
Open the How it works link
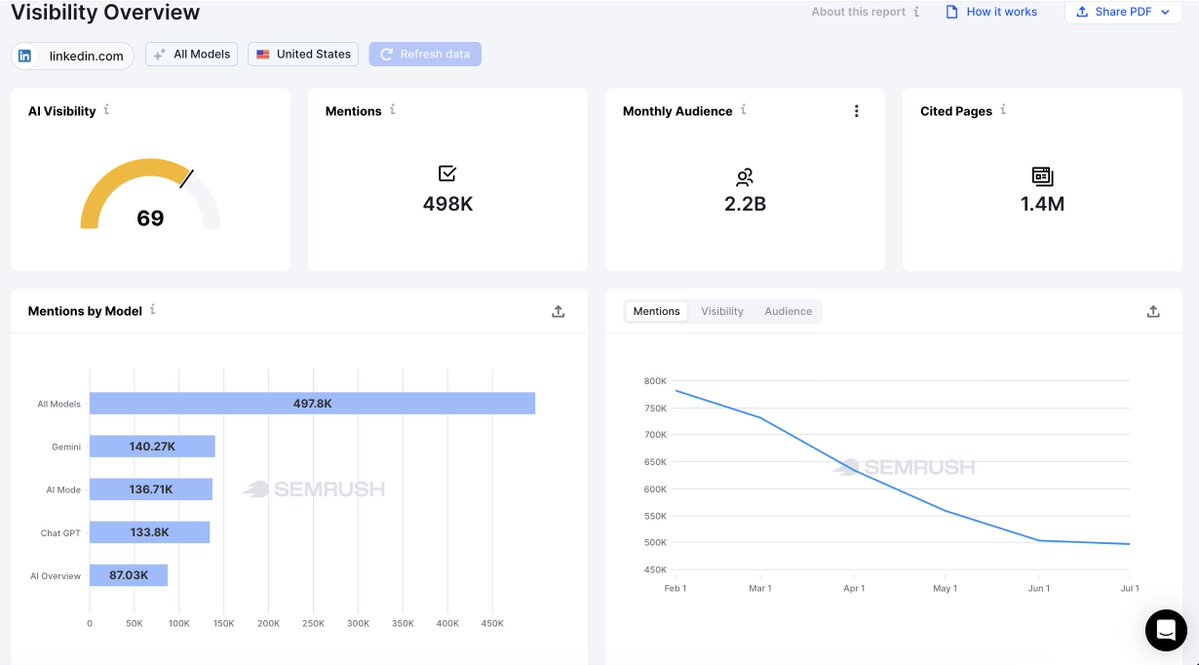[x=1002, y=11]
